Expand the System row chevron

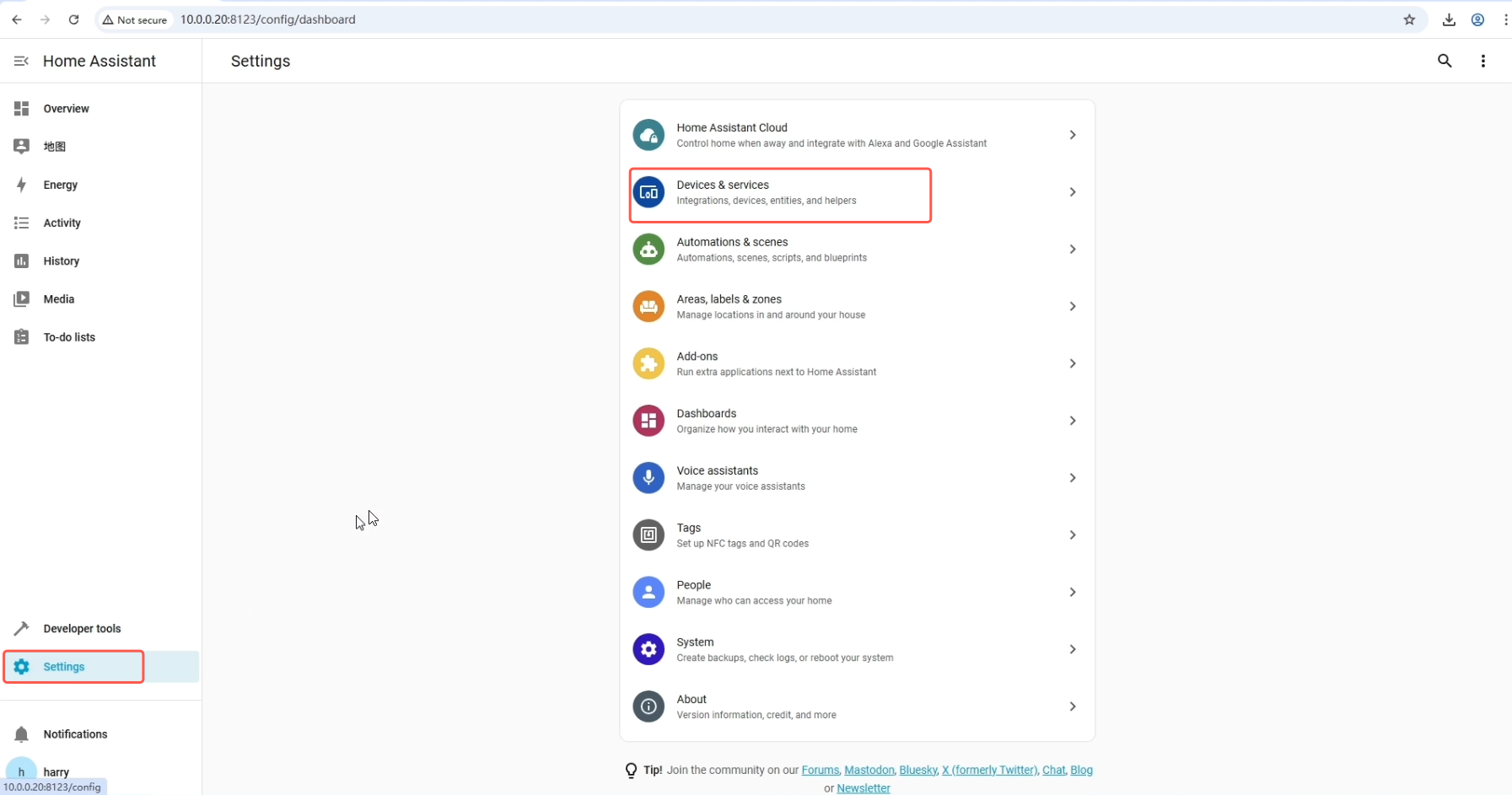(x=1072, y=649)
